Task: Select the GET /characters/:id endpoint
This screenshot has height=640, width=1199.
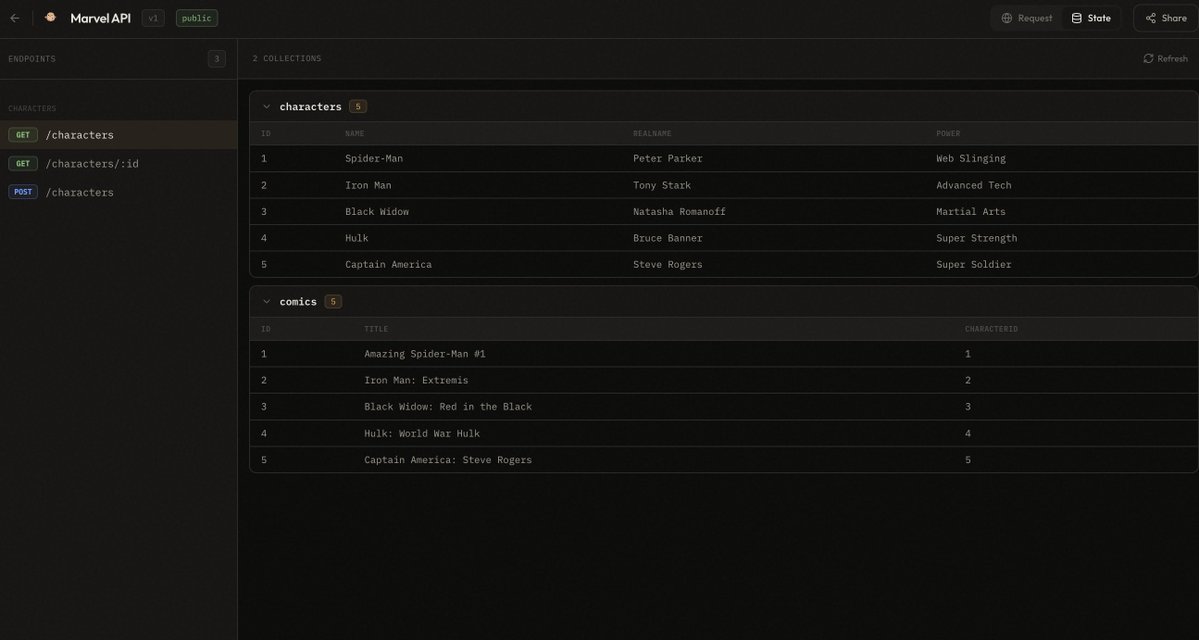Action: tap(119, 164)
